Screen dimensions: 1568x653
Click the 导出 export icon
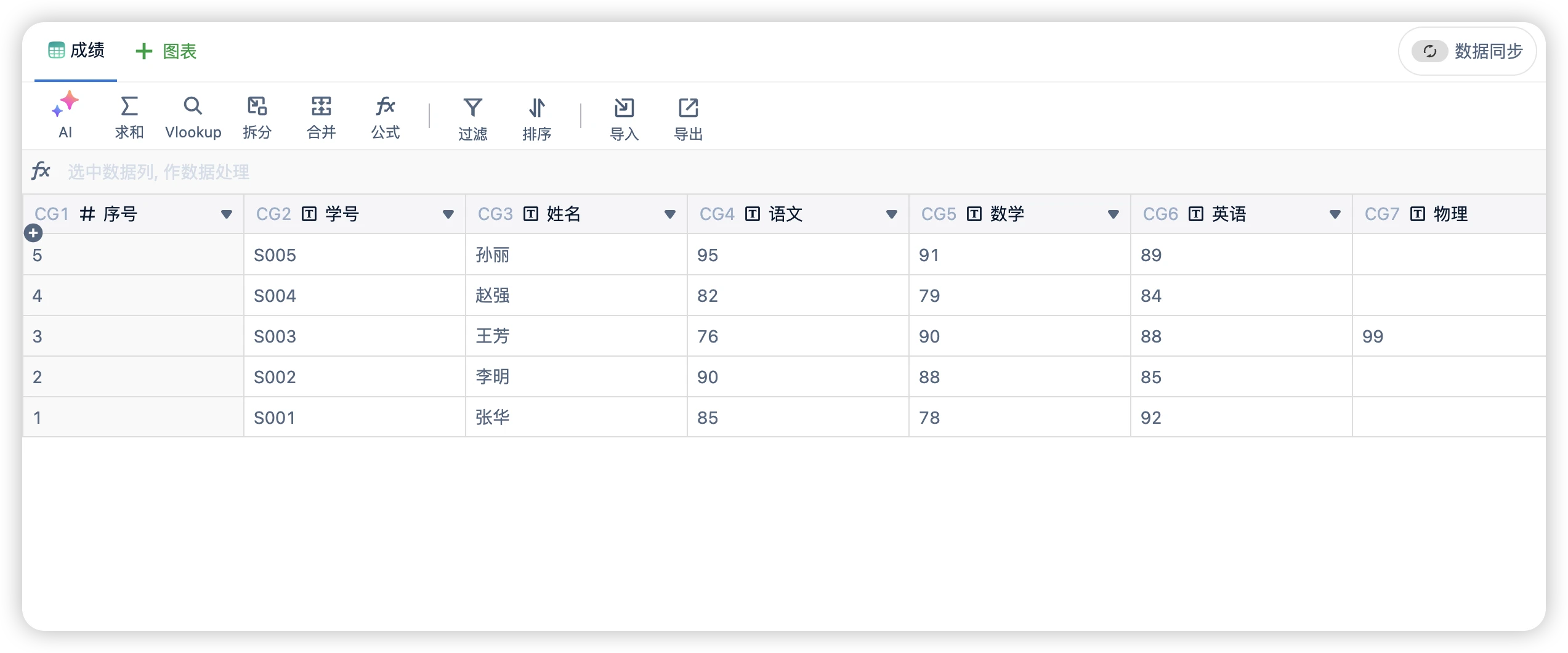click(688, 108)
